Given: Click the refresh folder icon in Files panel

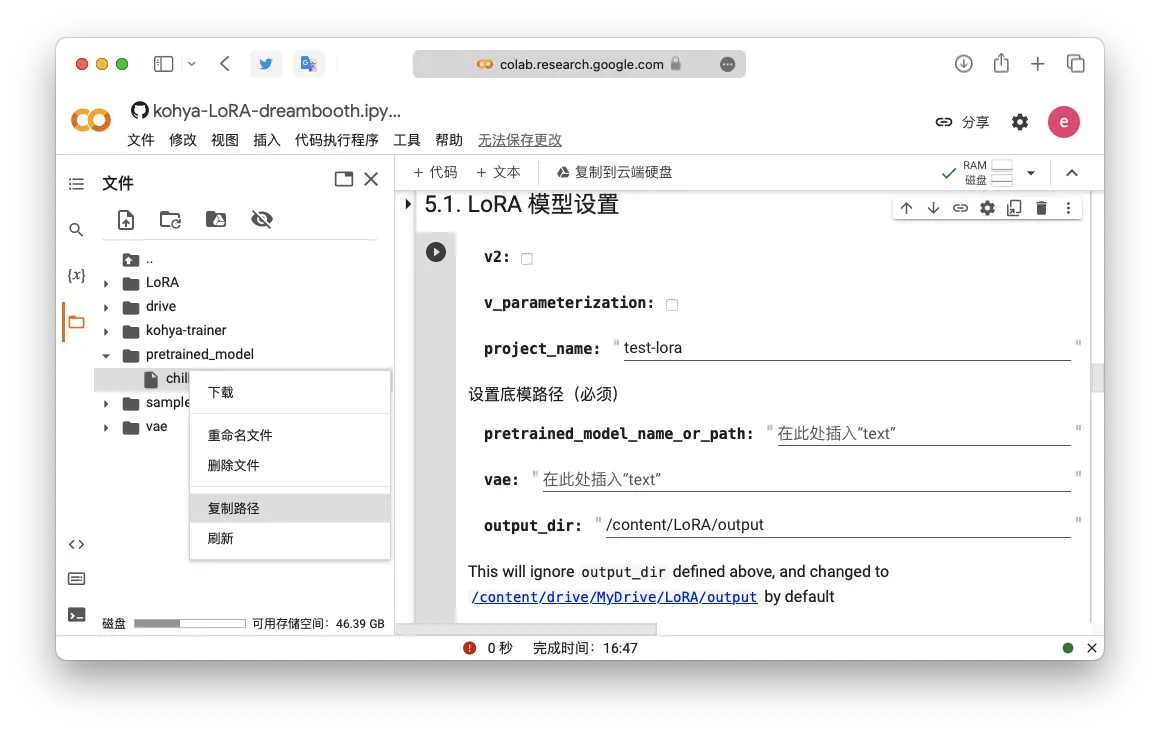Looking at the screenshot, I should [171, 220].
